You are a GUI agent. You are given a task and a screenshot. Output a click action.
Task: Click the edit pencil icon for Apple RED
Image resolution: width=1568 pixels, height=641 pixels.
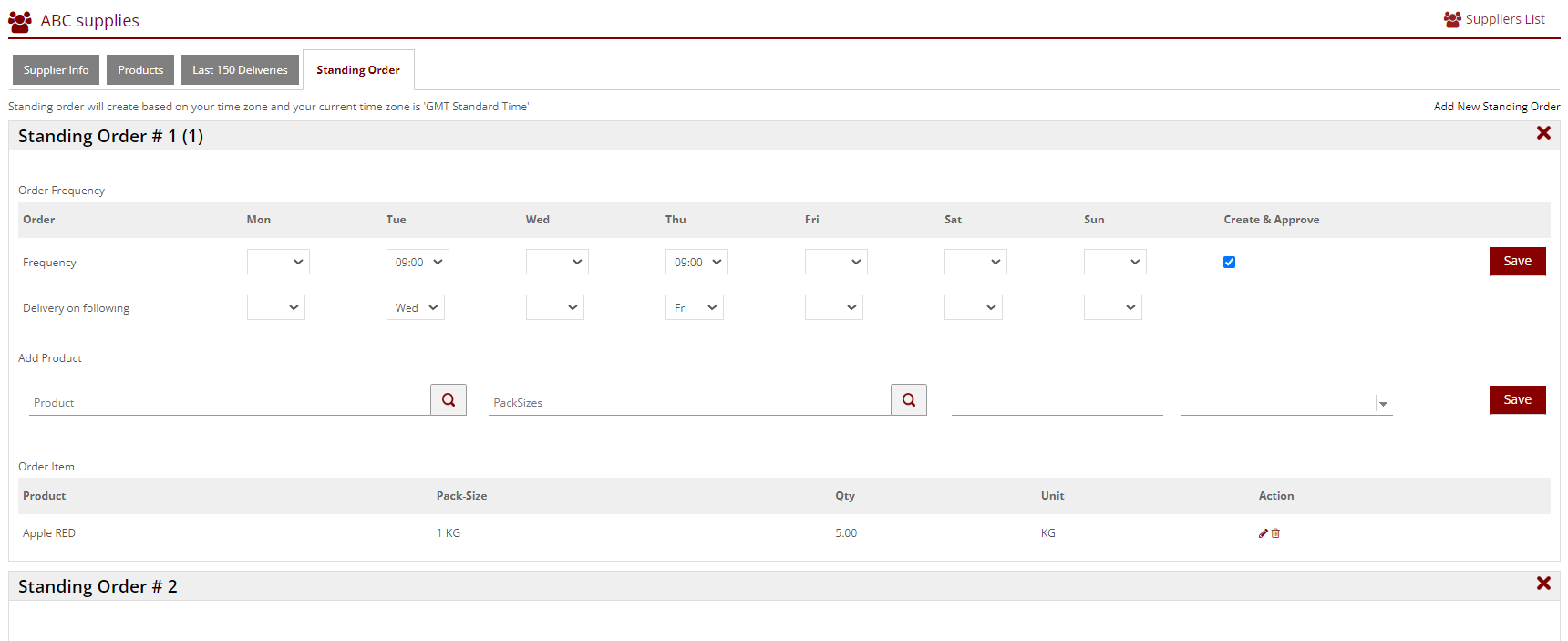[1264, 533]
